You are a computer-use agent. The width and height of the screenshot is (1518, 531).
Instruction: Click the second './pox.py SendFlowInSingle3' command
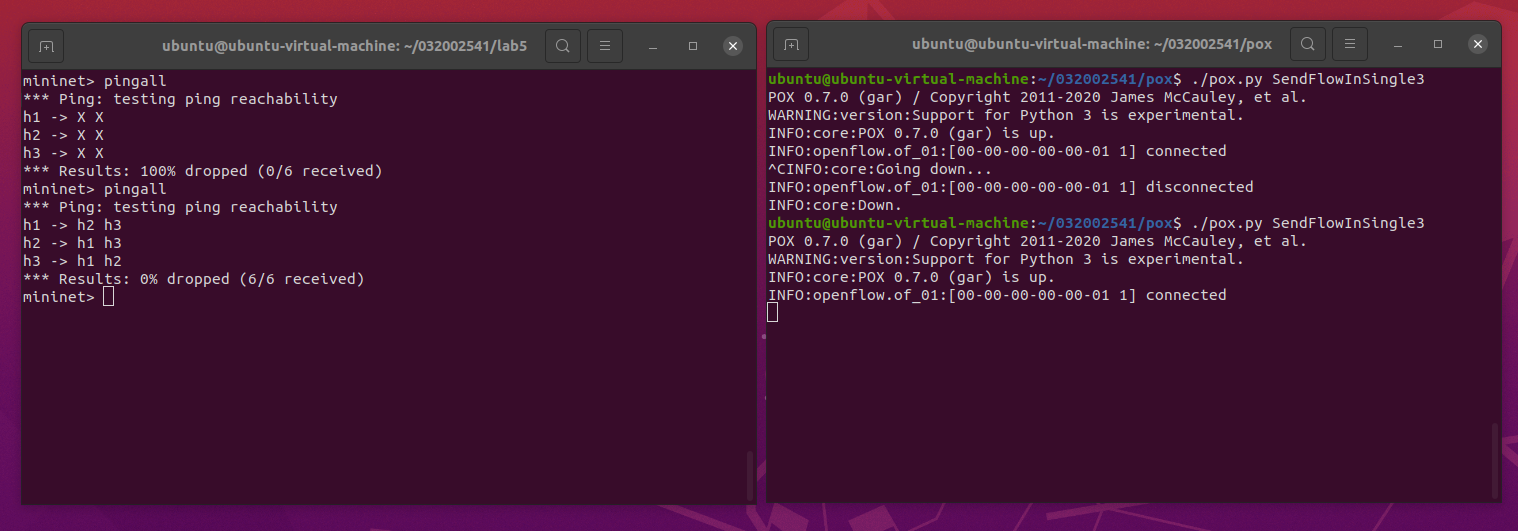(1307, 223)
